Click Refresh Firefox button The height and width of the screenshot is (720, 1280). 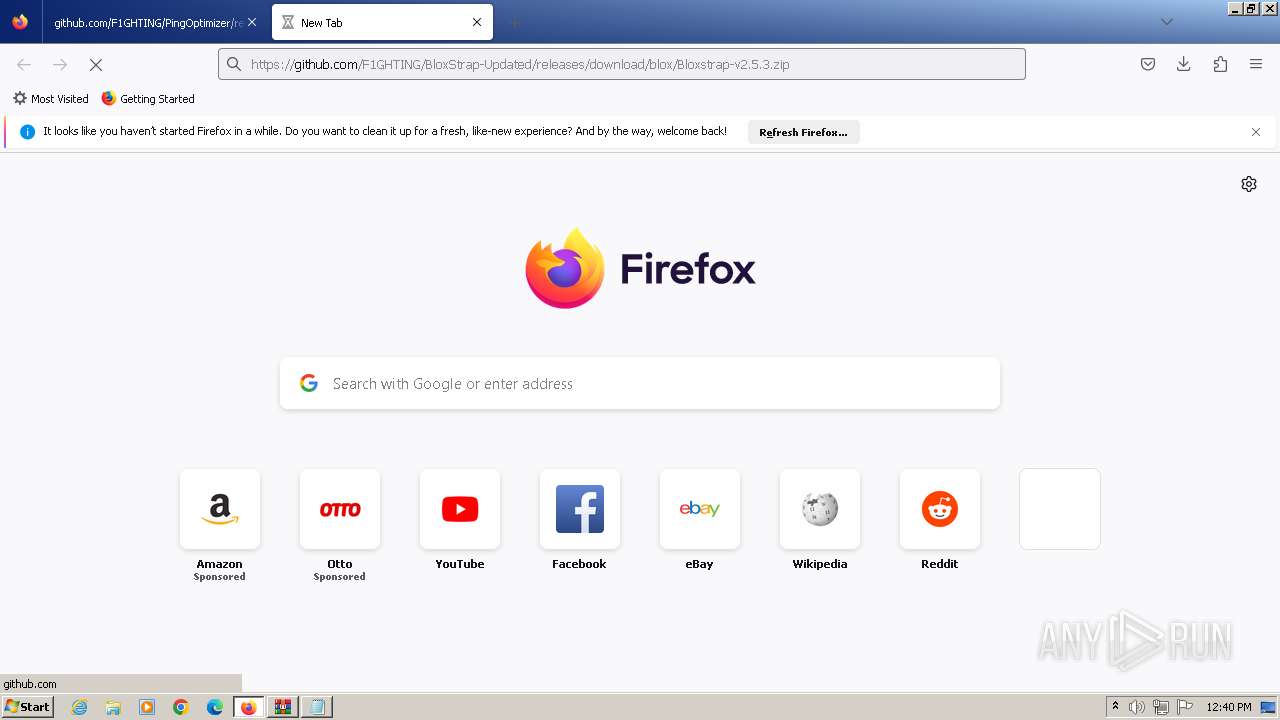point(803,132)
